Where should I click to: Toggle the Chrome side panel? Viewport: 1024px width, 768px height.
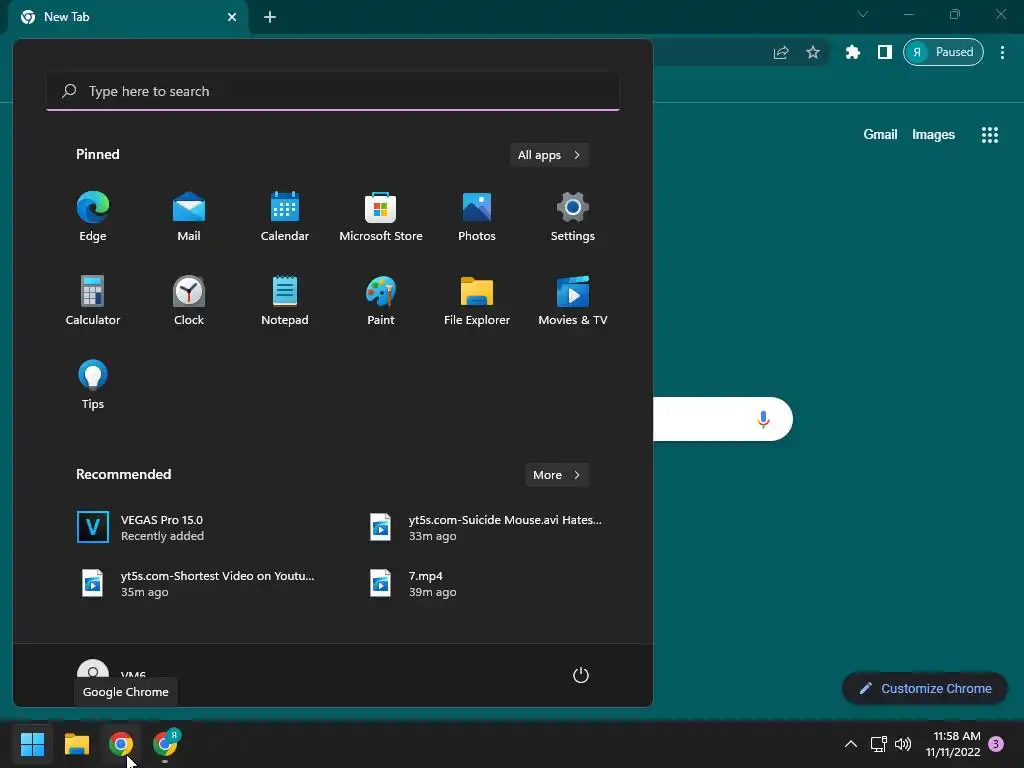click(x=885, y=52)
